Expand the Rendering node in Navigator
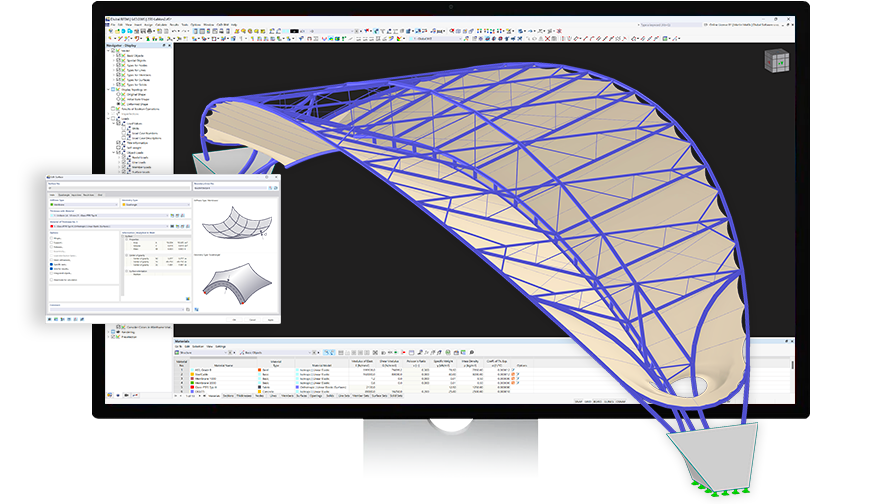The width and height of the screenshot is (896, 504). pos(109,332)
